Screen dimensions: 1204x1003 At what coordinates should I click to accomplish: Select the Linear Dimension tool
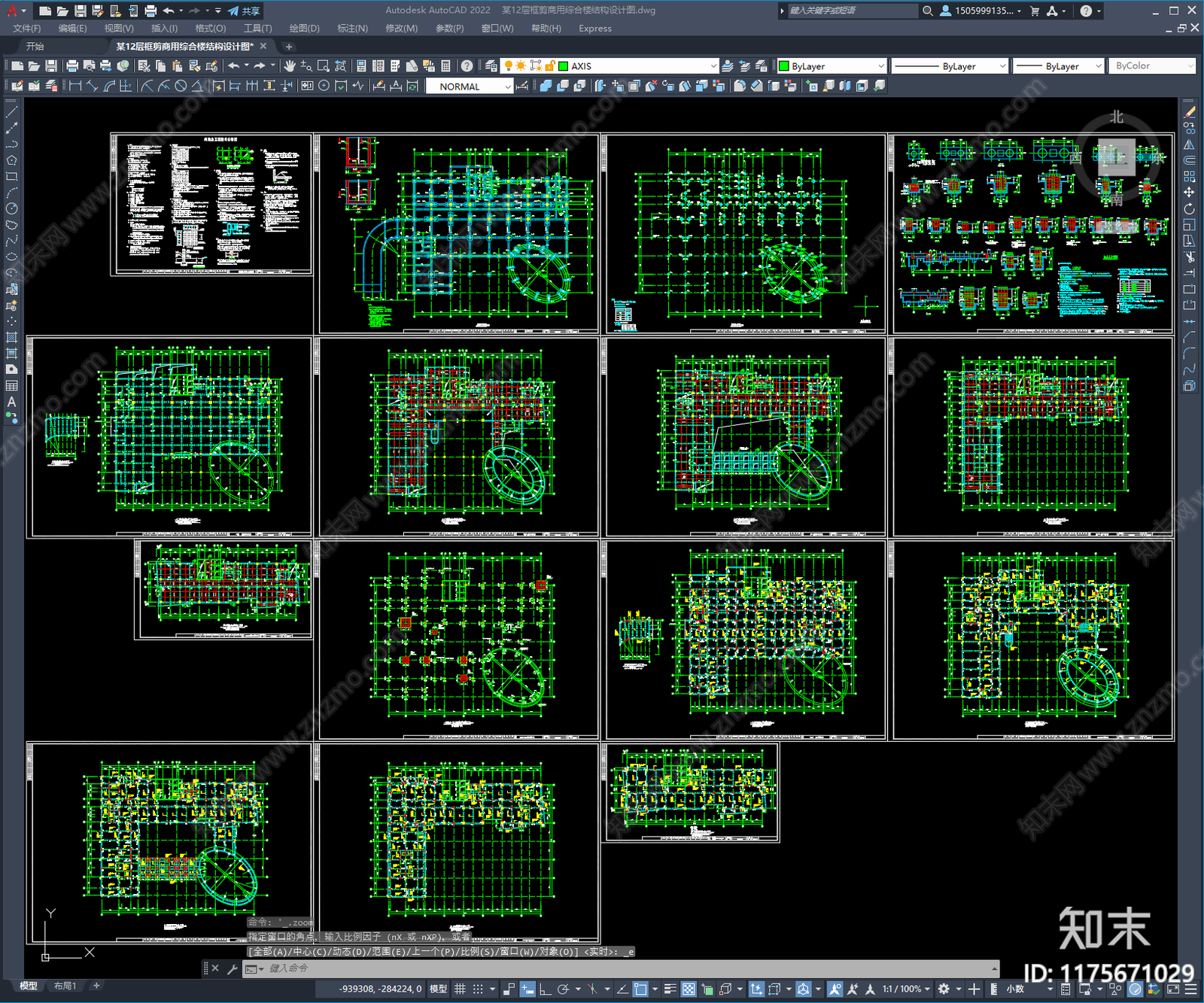(74, 86)
